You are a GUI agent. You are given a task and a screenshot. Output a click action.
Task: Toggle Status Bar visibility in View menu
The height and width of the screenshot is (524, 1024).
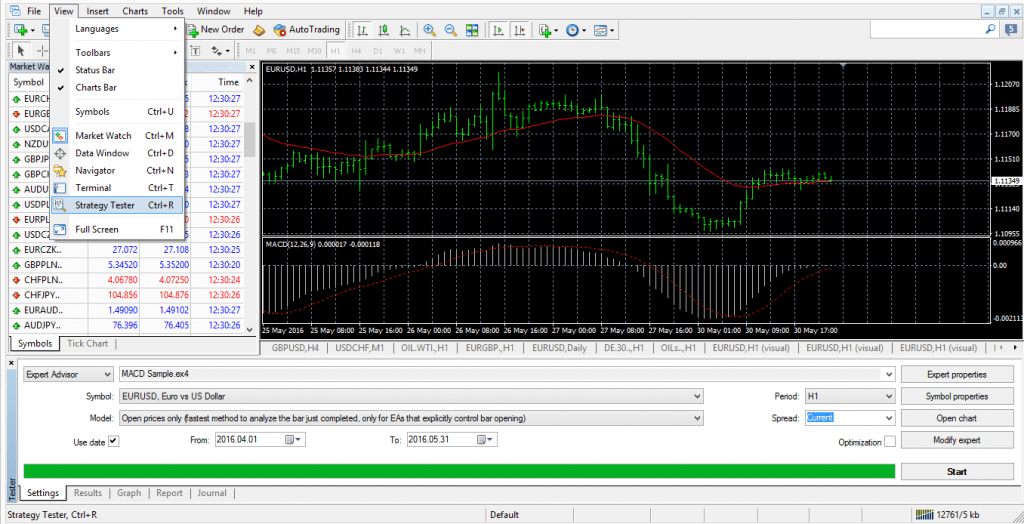coord(95,70)
